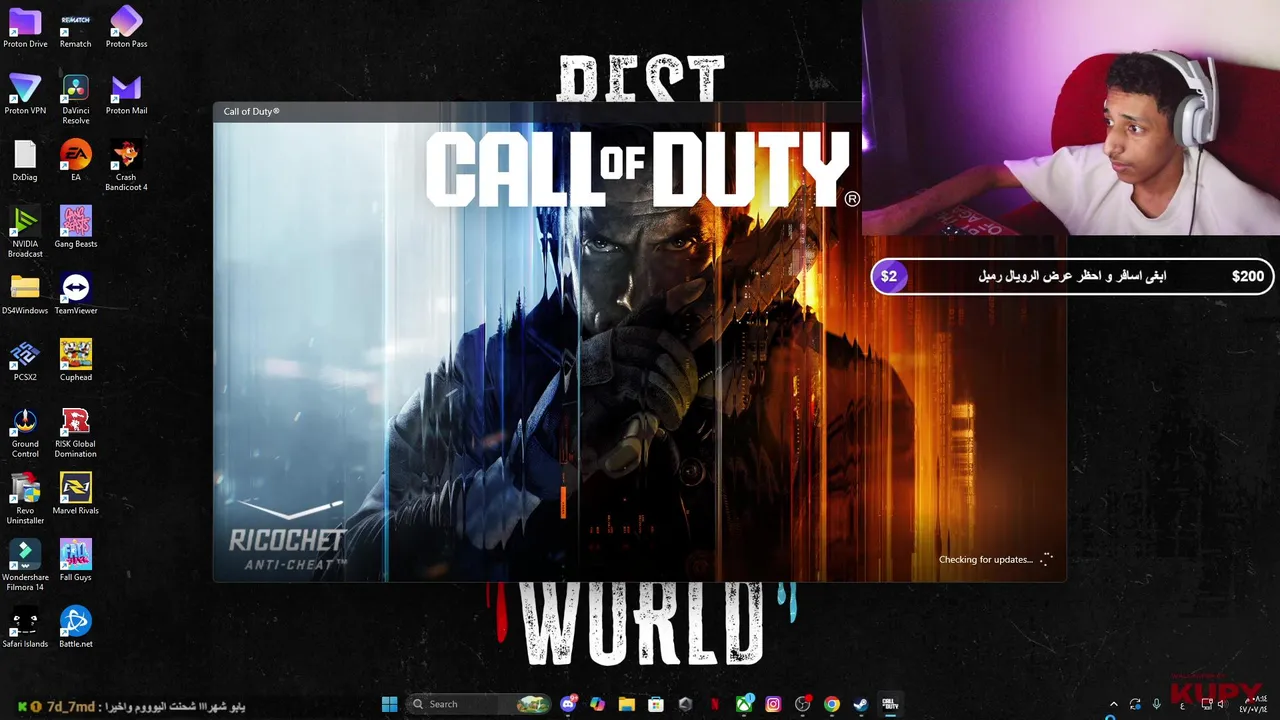Launch the Rematch desktop shortcut
This screenshot has width=1280, height=720.
coord(75,27)
